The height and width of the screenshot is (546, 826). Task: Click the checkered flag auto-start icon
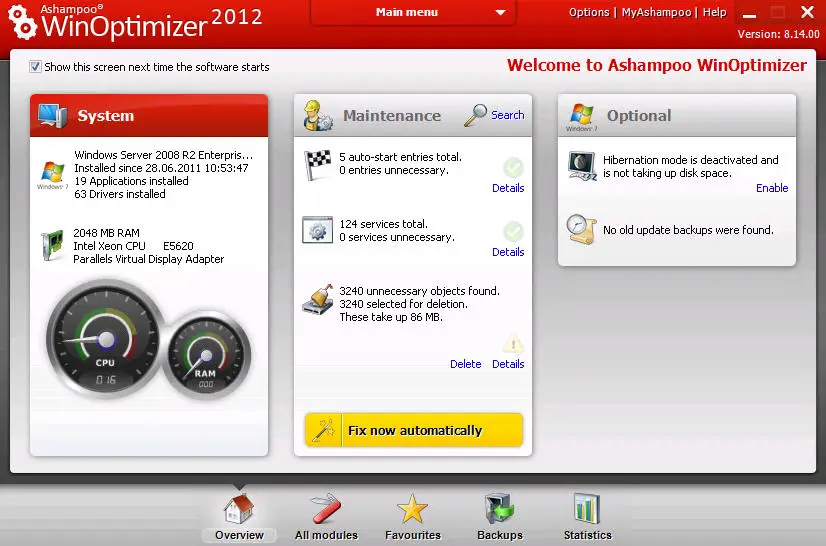pyautogui.click(x=318, y=164)
